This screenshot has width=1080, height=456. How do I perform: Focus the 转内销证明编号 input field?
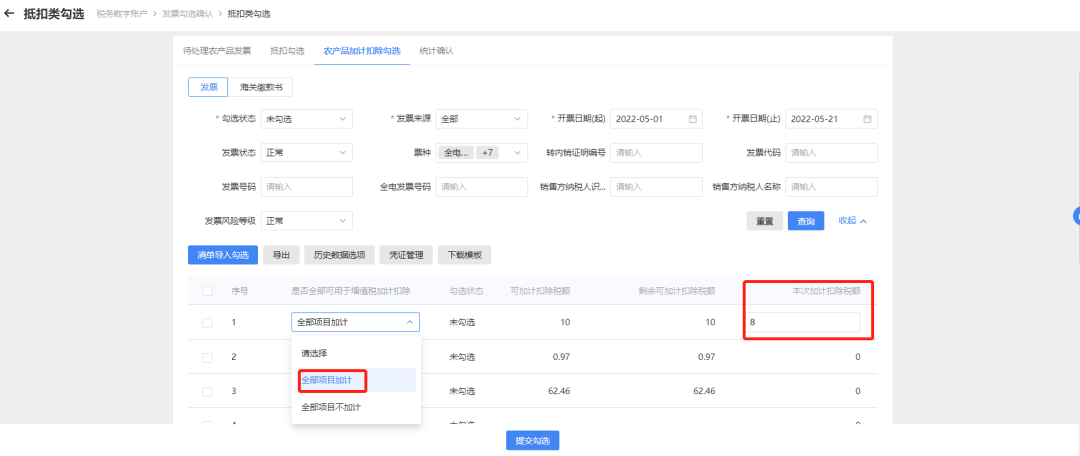coord(656,152)
